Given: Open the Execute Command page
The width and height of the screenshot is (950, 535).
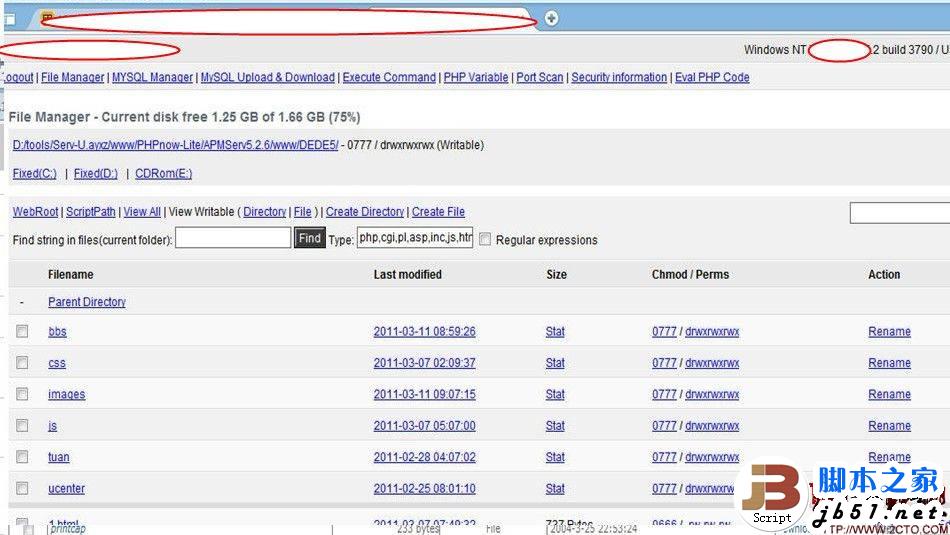Looking at the screenshot, I should (x=389, y=77).
